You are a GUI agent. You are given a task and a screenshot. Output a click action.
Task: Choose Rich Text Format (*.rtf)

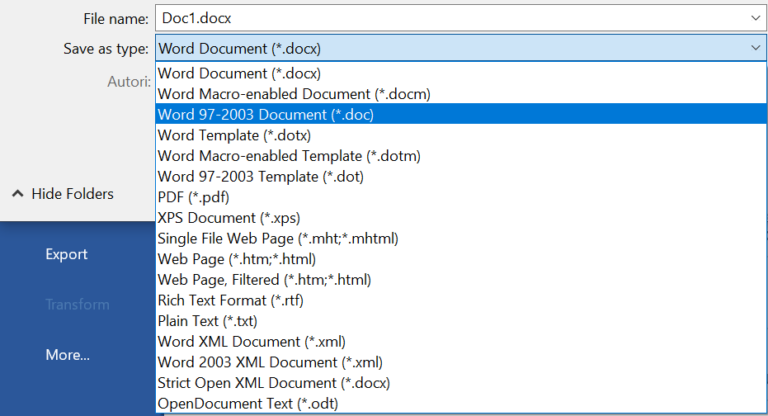click(x=460, y=300)
